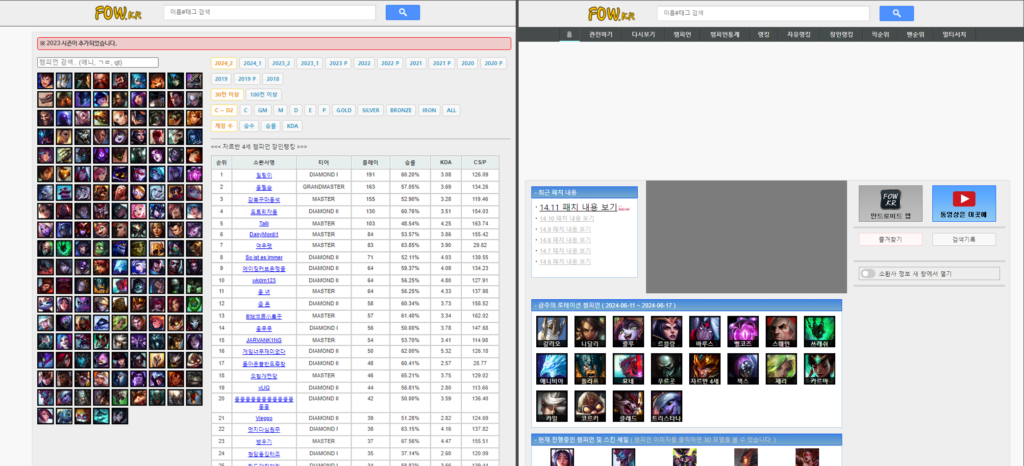The image size is (1024, 466).
Task: Go to the 멀티서치 menu tab
Action: point(953,35)
